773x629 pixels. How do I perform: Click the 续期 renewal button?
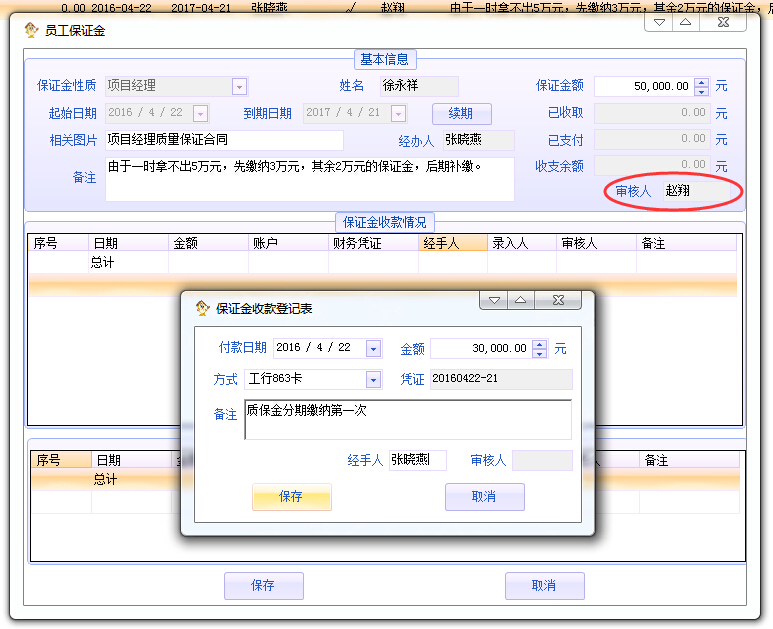[461, 113]
